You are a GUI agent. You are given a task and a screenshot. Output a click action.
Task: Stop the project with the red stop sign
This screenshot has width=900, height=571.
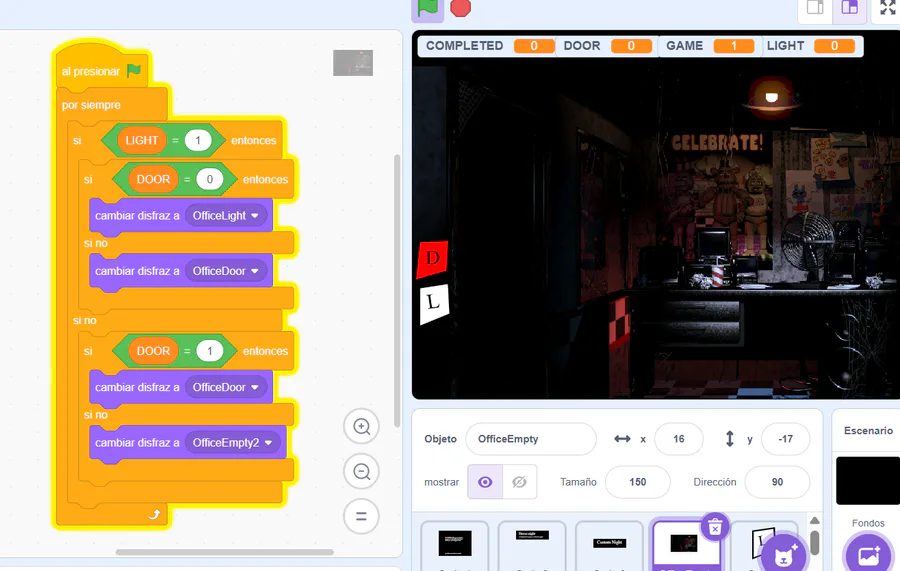coord(460,8)
